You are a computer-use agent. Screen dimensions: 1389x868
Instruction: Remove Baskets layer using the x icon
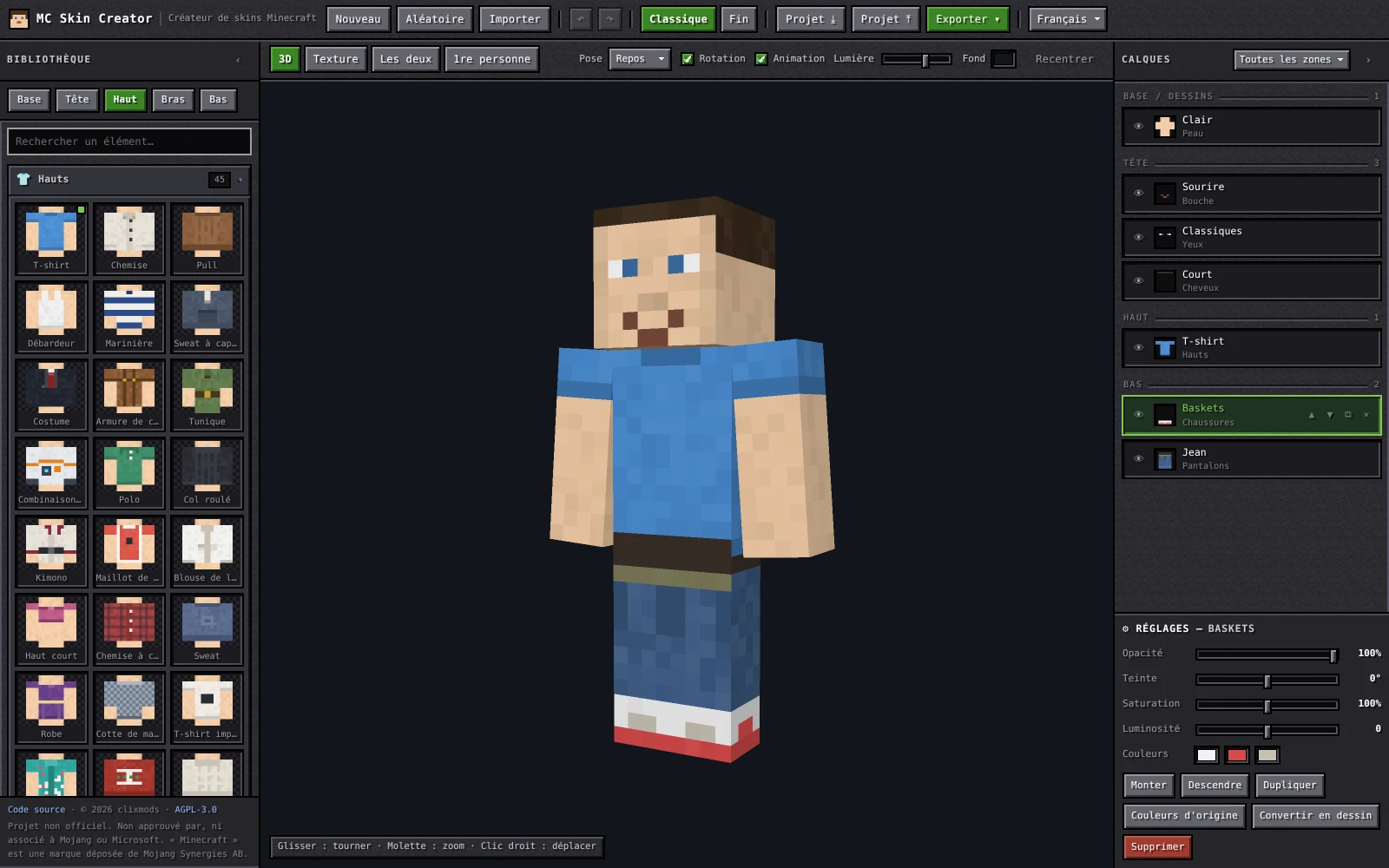coord(1366,415)
